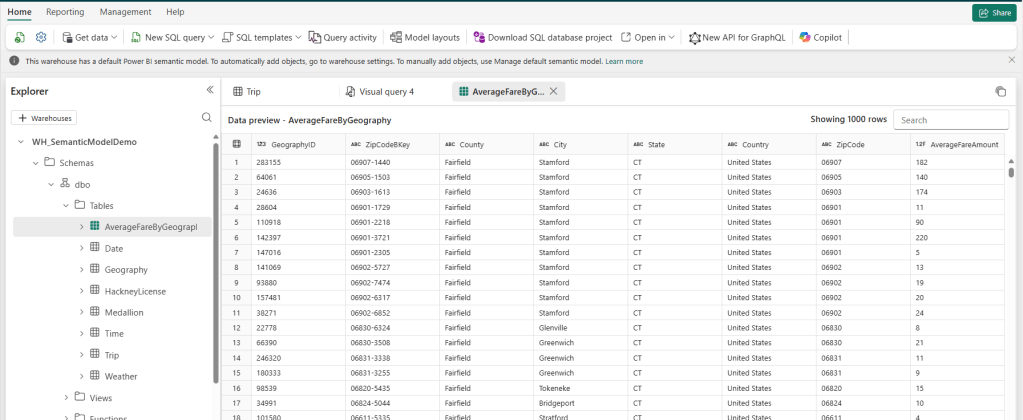Click the search icon in Explorer

[206, 117]
